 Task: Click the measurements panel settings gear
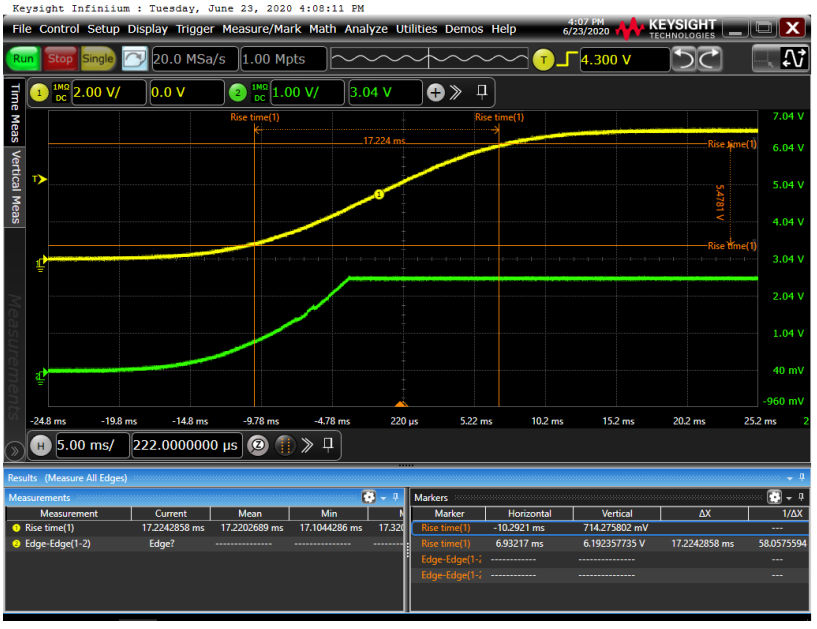[368, 497]
